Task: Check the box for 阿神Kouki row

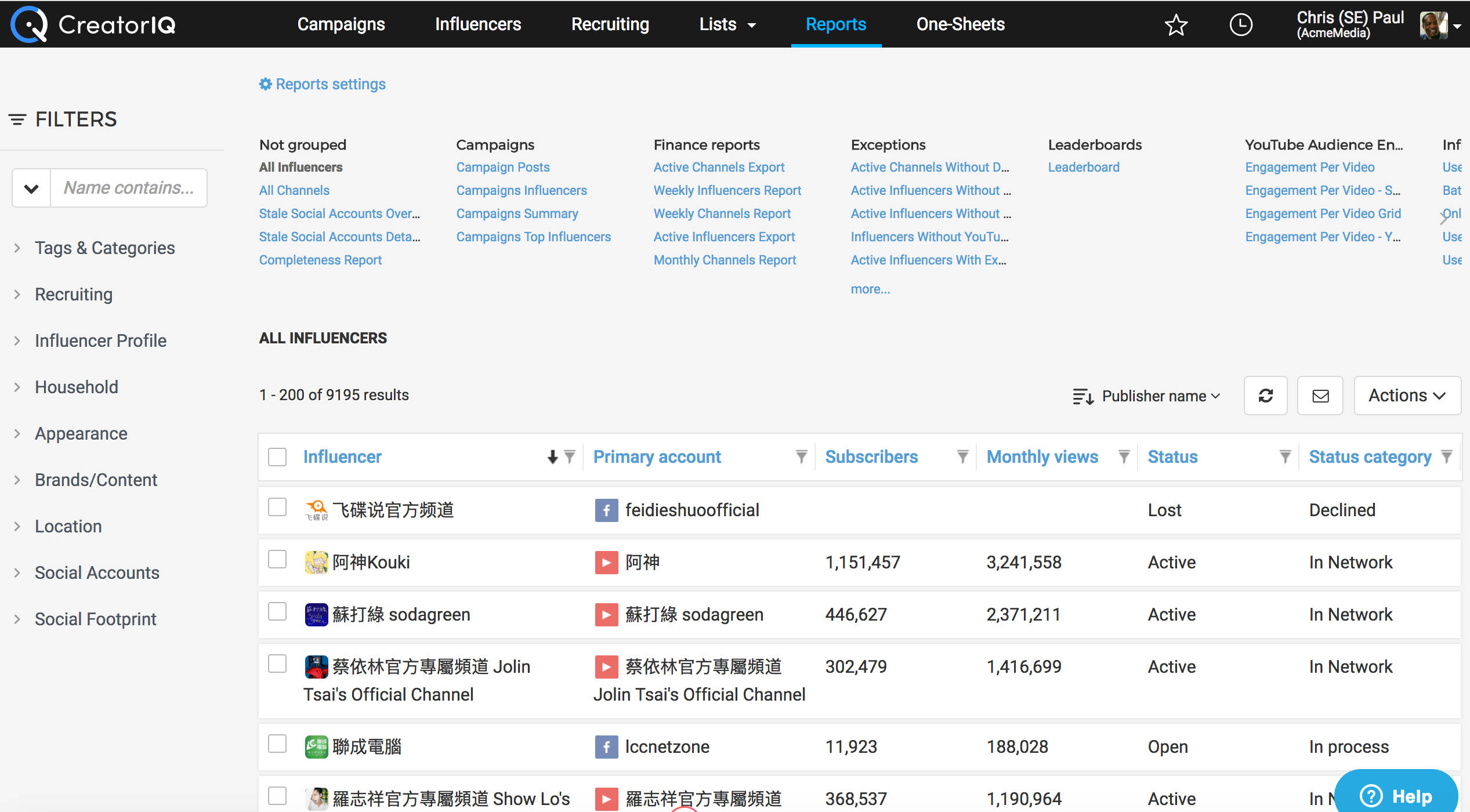Action: click(277, 560)
